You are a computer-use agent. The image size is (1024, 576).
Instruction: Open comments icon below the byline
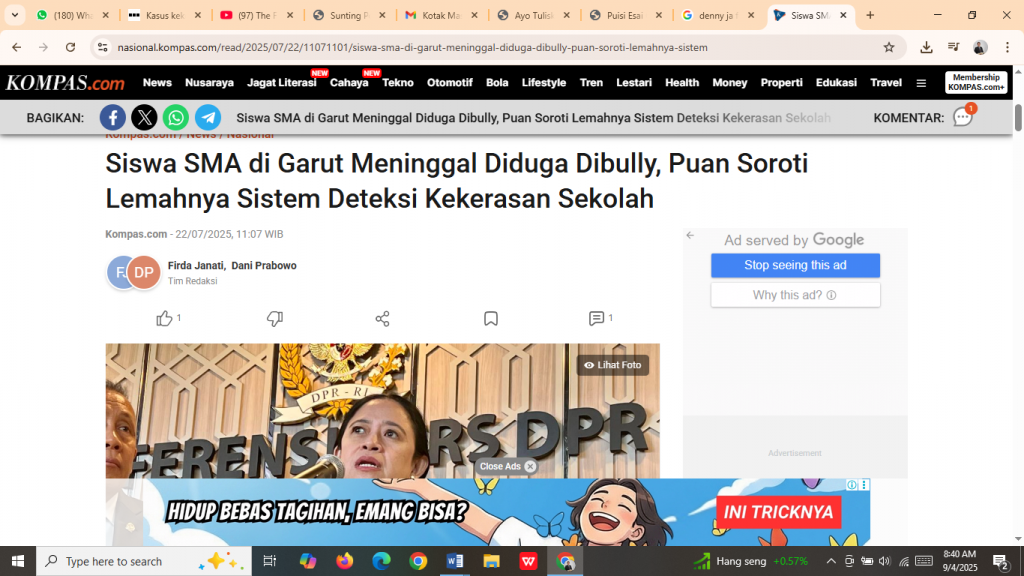597,318
